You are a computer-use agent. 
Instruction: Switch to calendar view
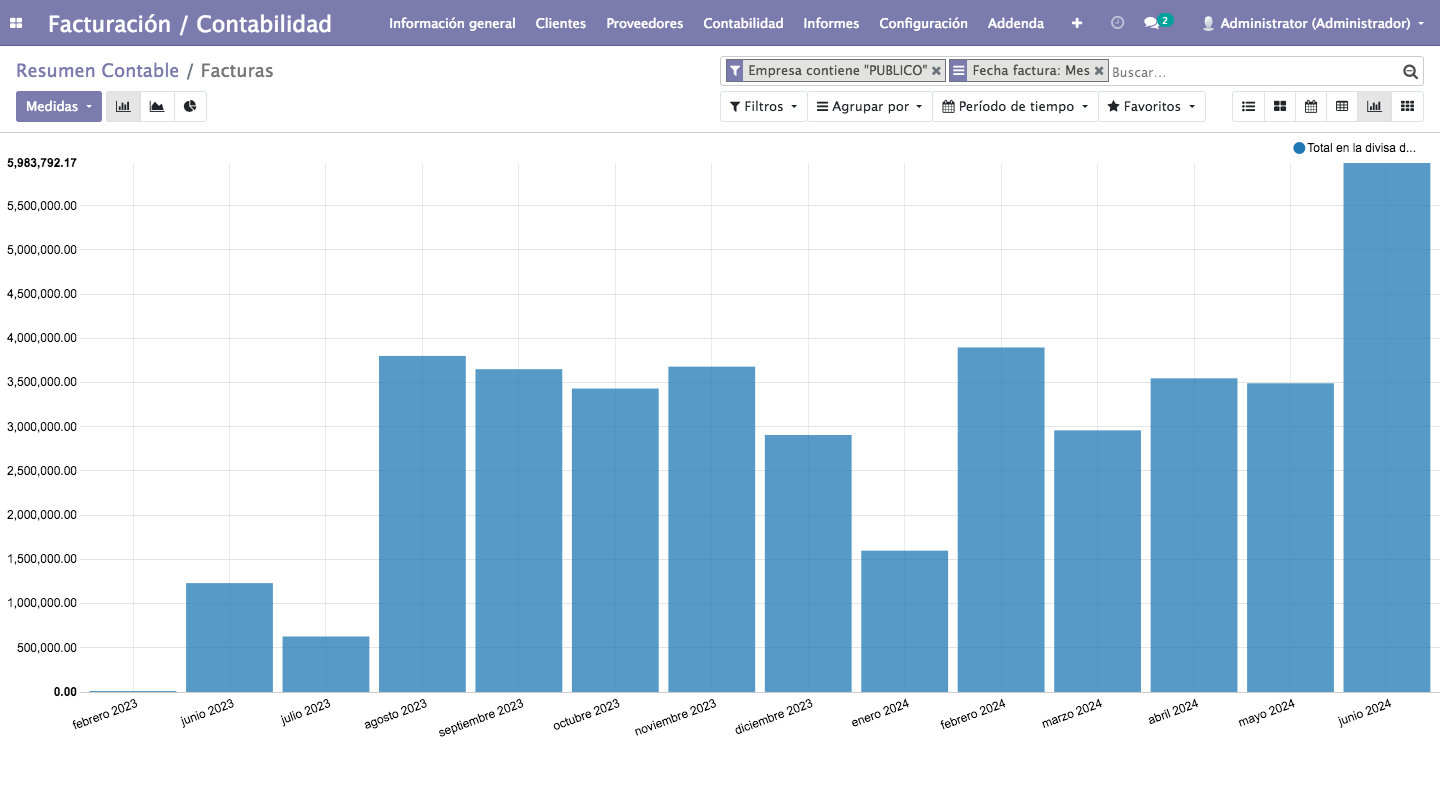coord(1311,106)
